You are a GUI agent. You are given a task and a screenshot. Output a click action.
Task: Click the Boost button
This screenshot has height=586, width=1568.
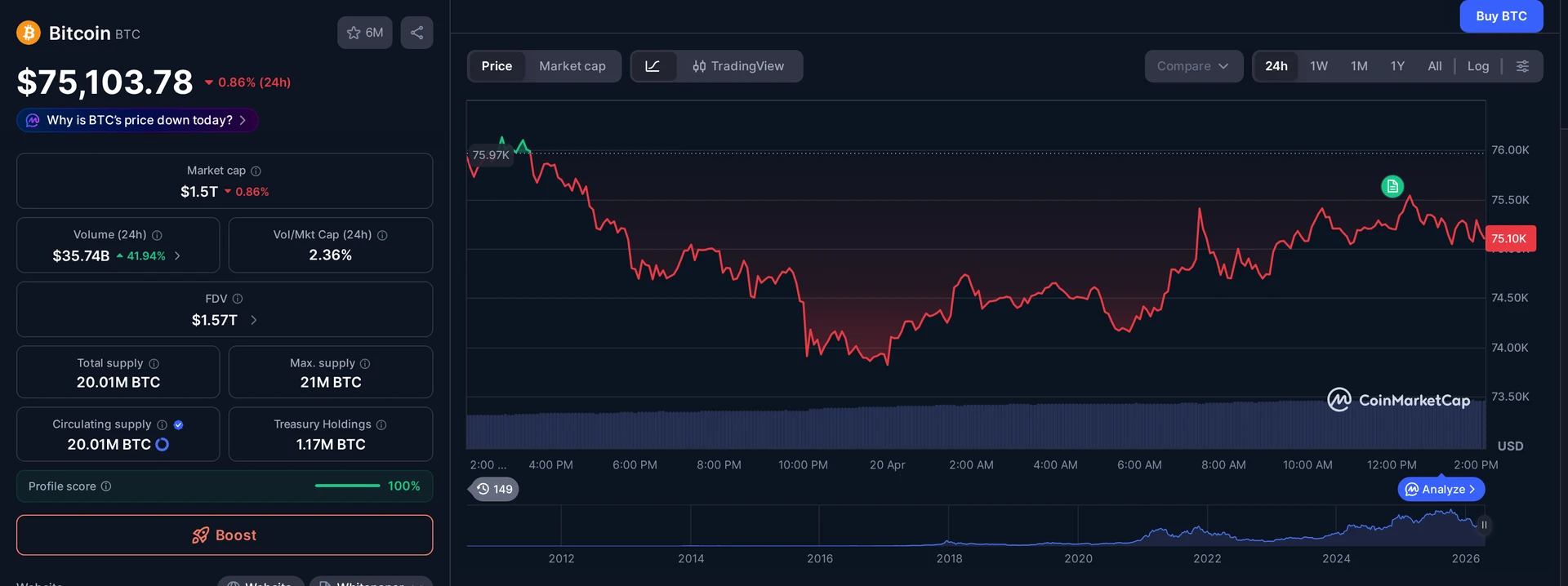tap(225, 535)
